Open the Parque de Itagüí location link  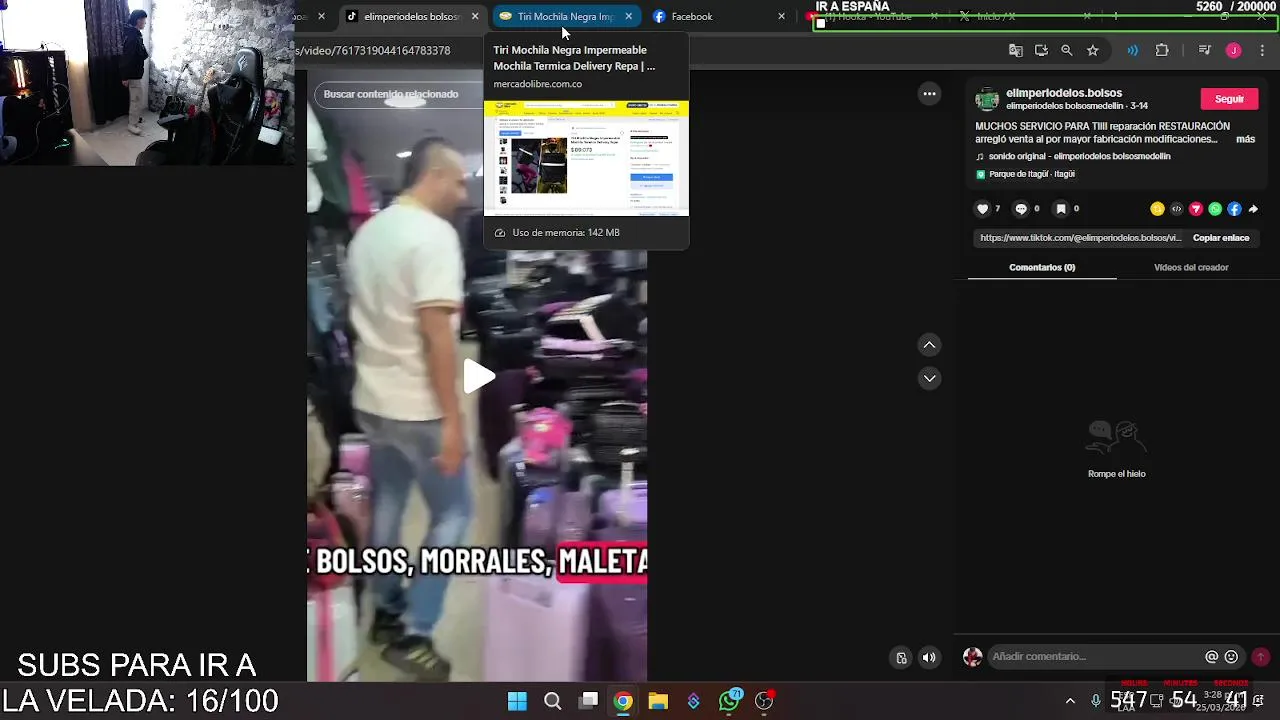[x=1031, y=174]
